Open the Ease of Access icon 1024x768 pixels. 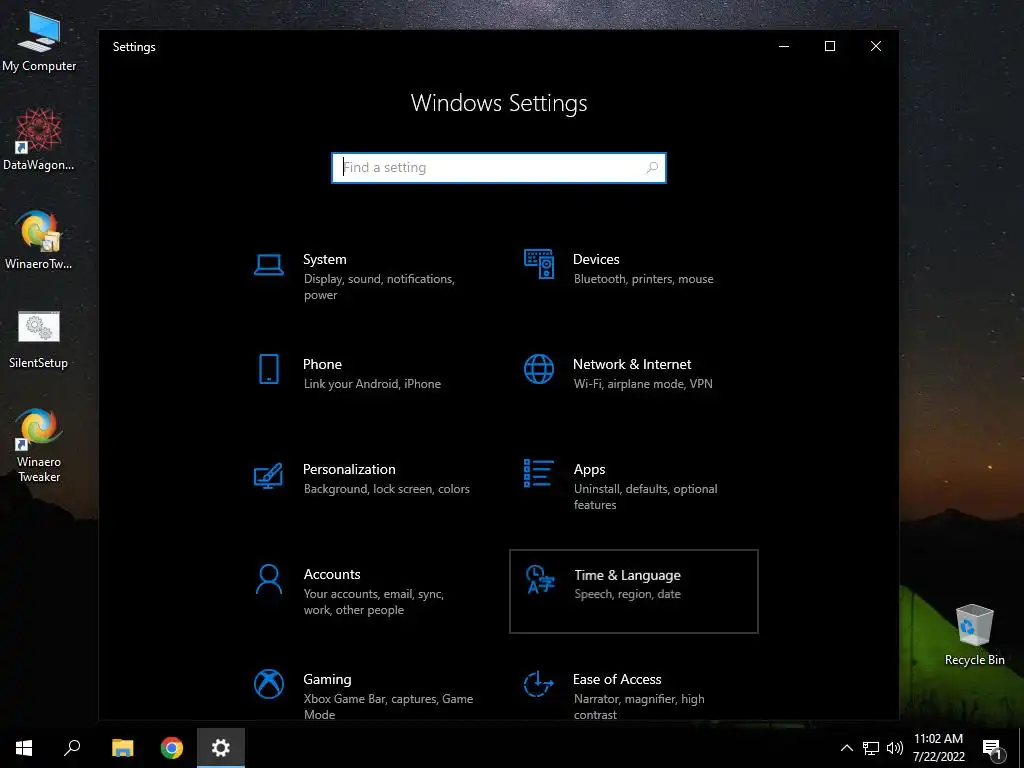[x=539, y=684]
